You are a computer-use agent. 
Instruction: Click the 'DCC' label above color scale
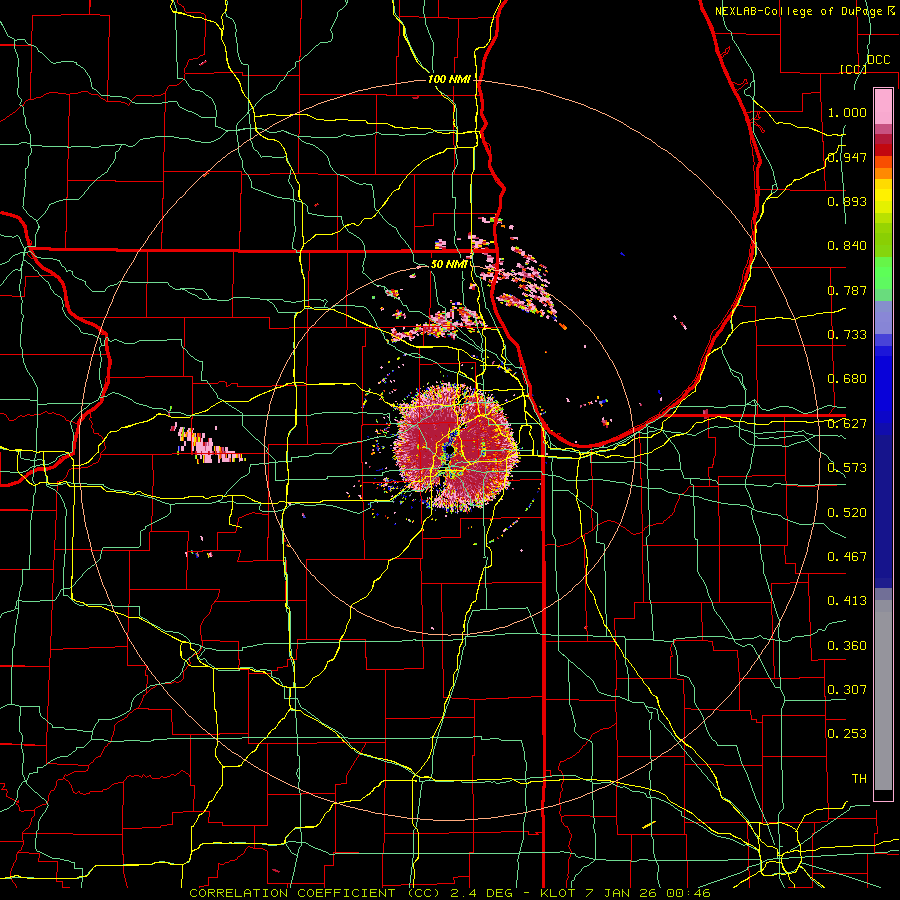tap(878, 60)
